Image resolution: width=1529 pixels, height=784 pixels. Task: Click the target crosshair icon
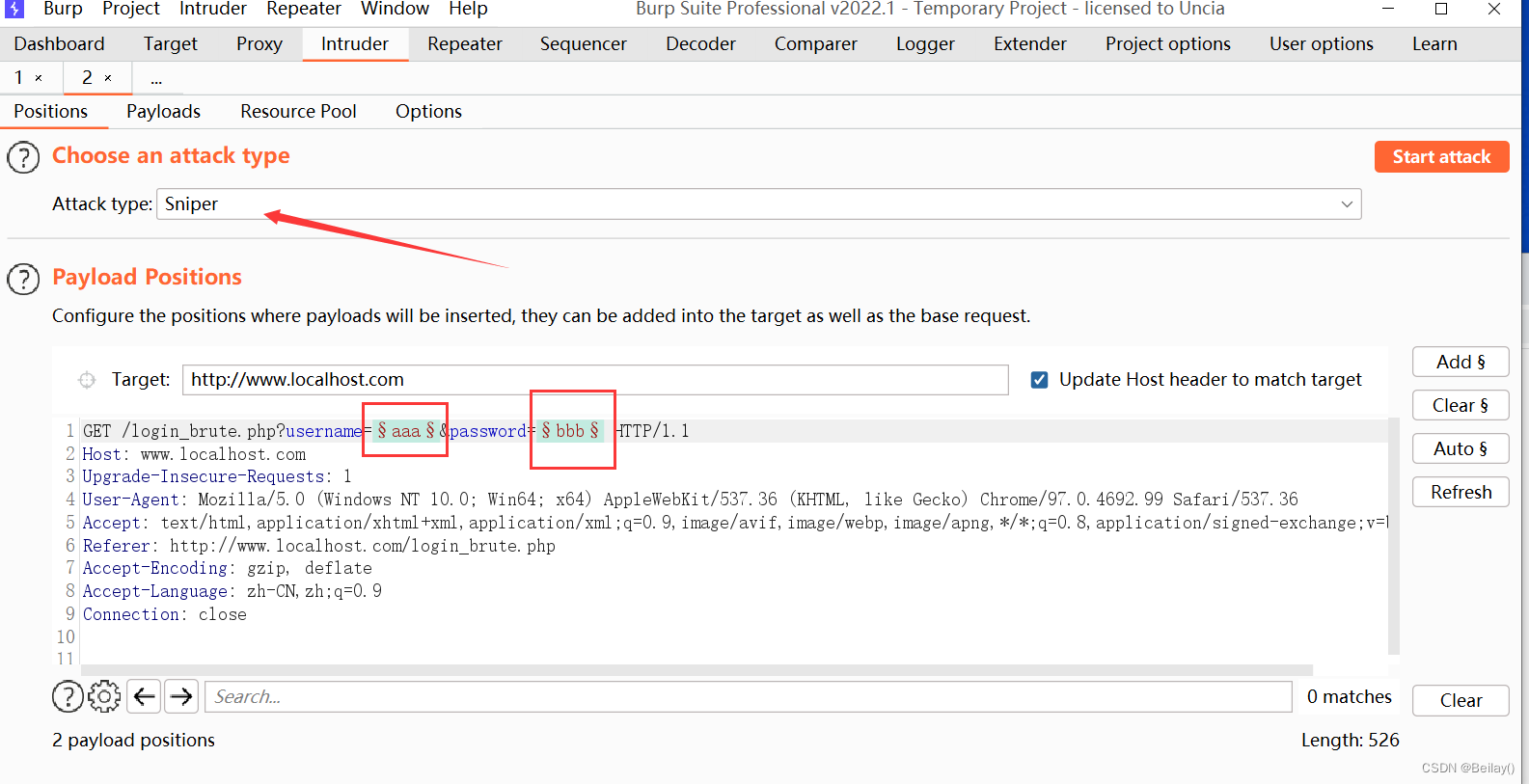(87, 380)
